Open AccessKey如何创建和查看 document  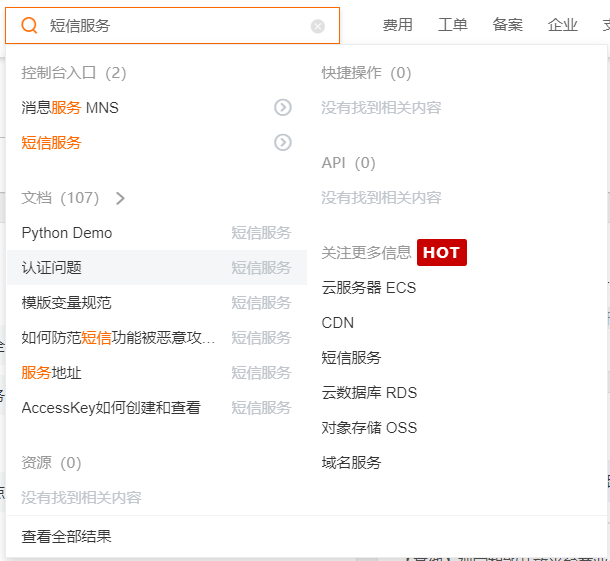(x=111, y=408)
